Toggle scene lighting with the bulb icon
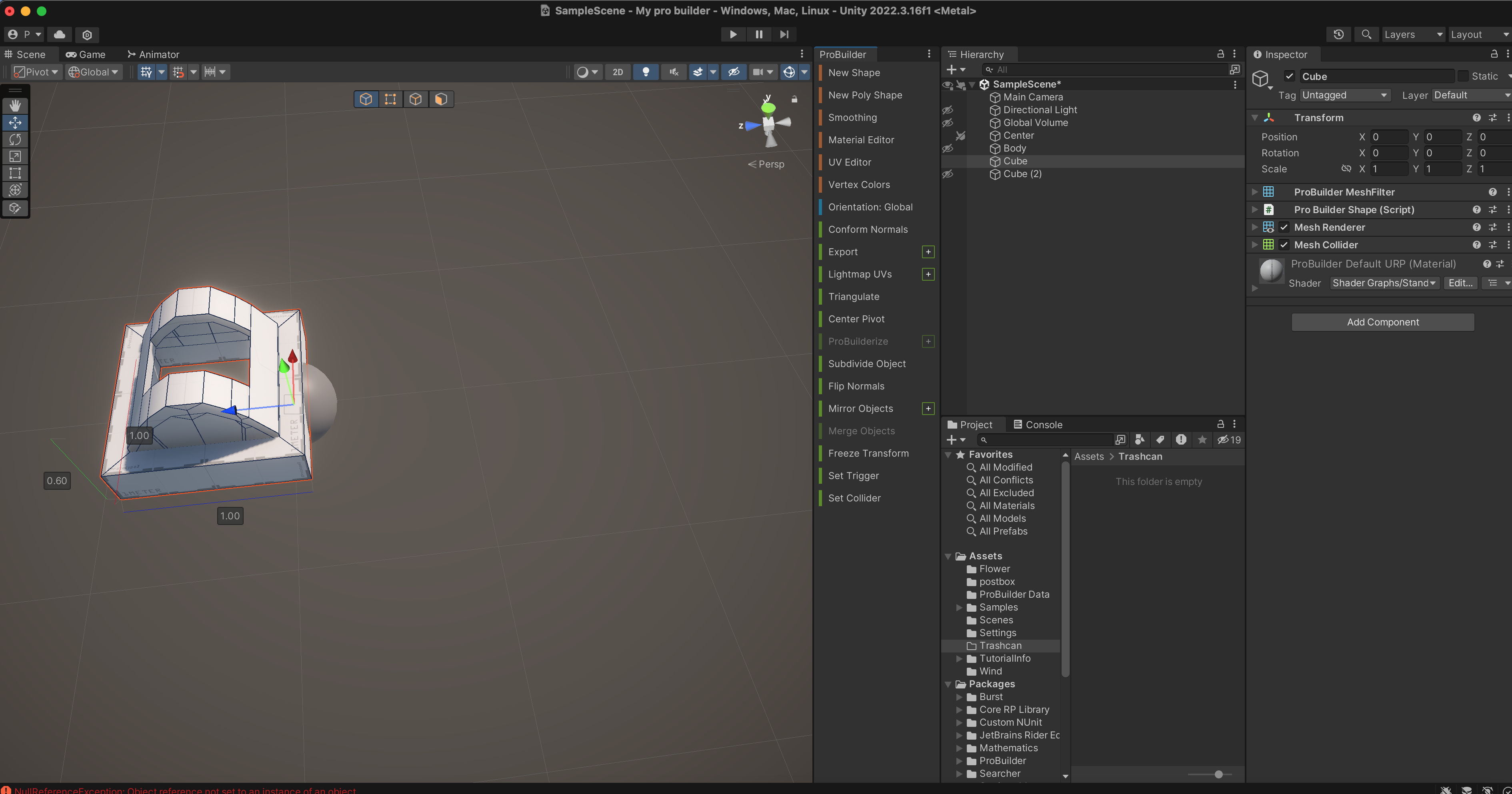 [646, 72]
